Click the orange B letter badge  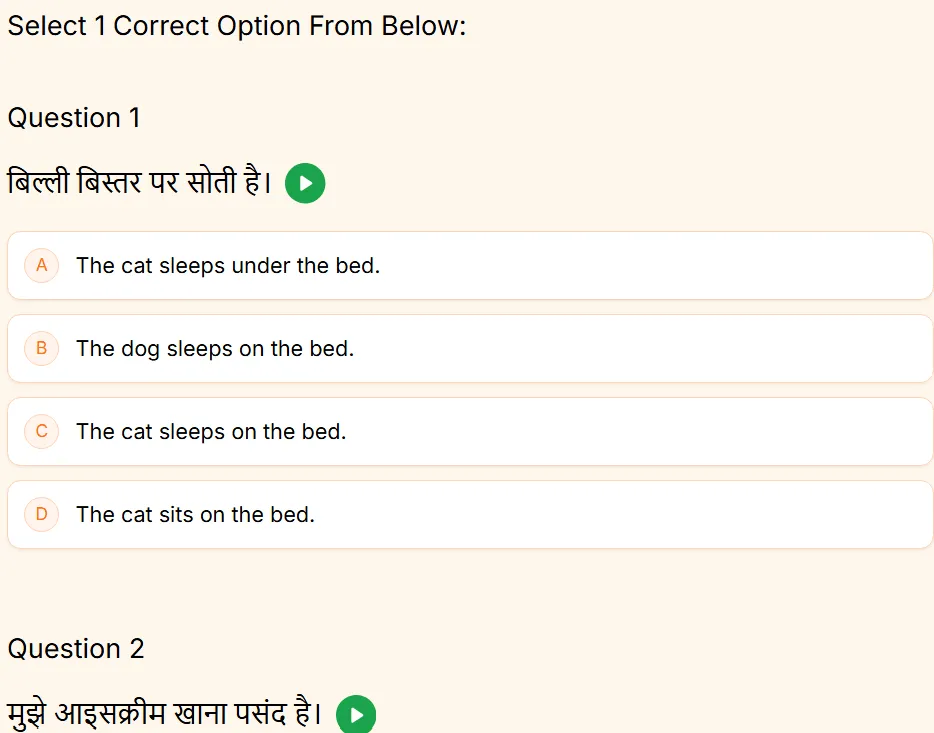(x=42, y=349)
